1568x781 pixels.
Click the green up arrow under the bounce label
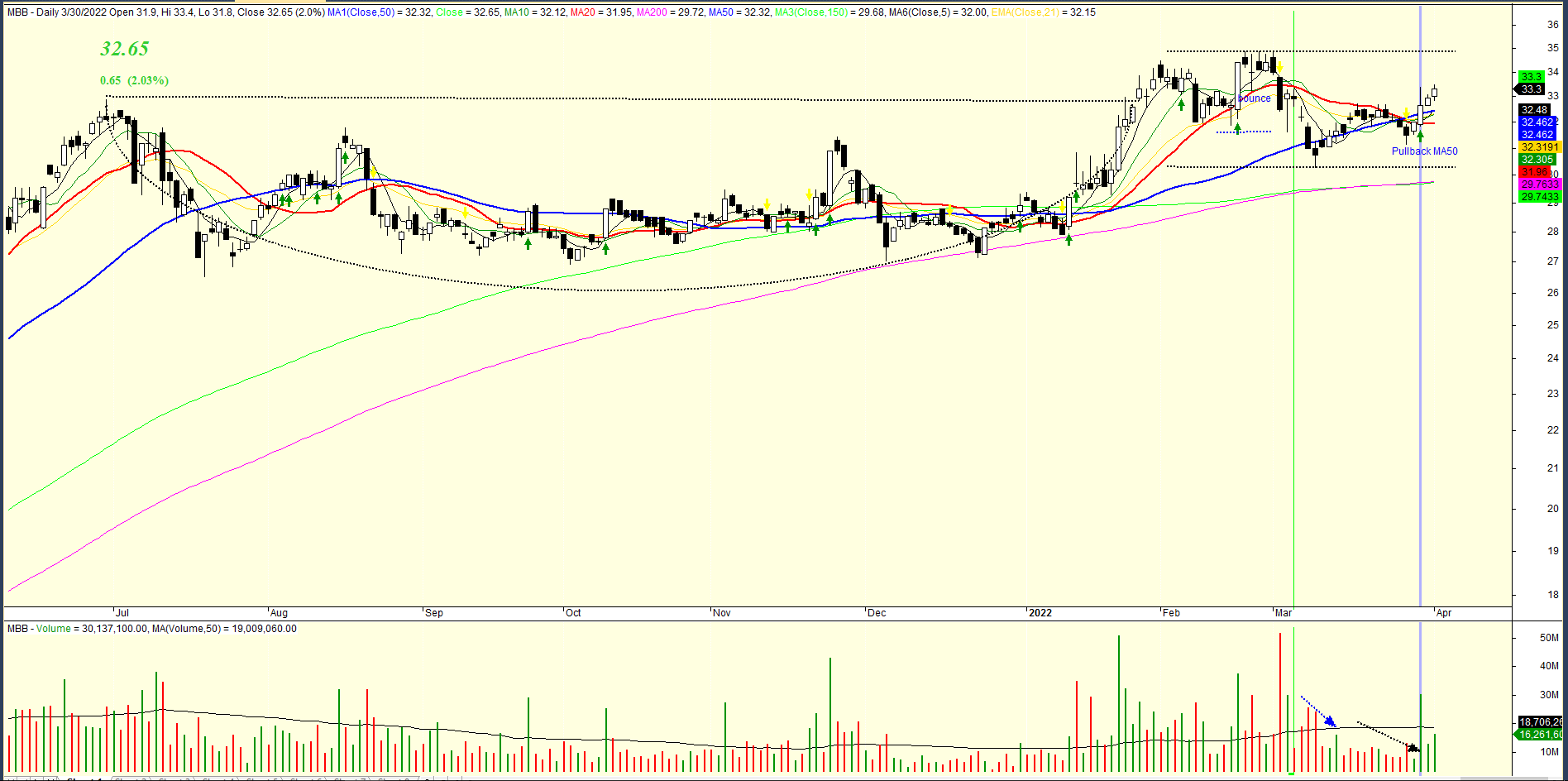tap(1237, 128)
